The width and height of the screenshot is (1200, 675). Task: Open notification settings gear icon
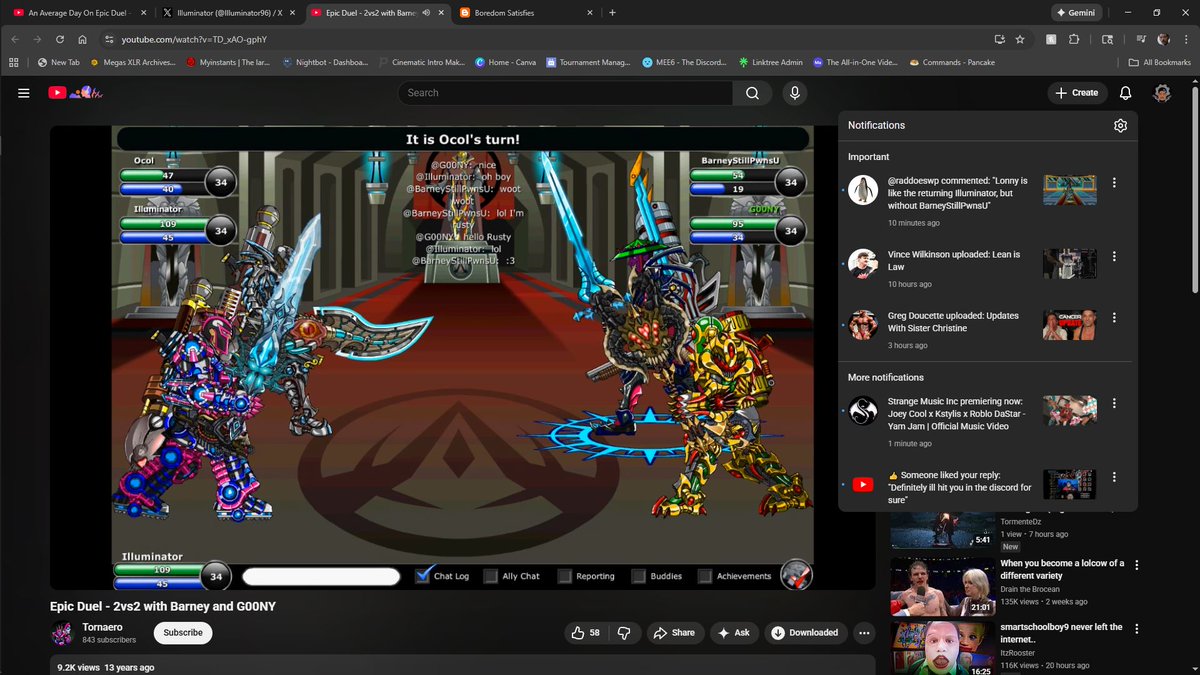point(1120,125)
